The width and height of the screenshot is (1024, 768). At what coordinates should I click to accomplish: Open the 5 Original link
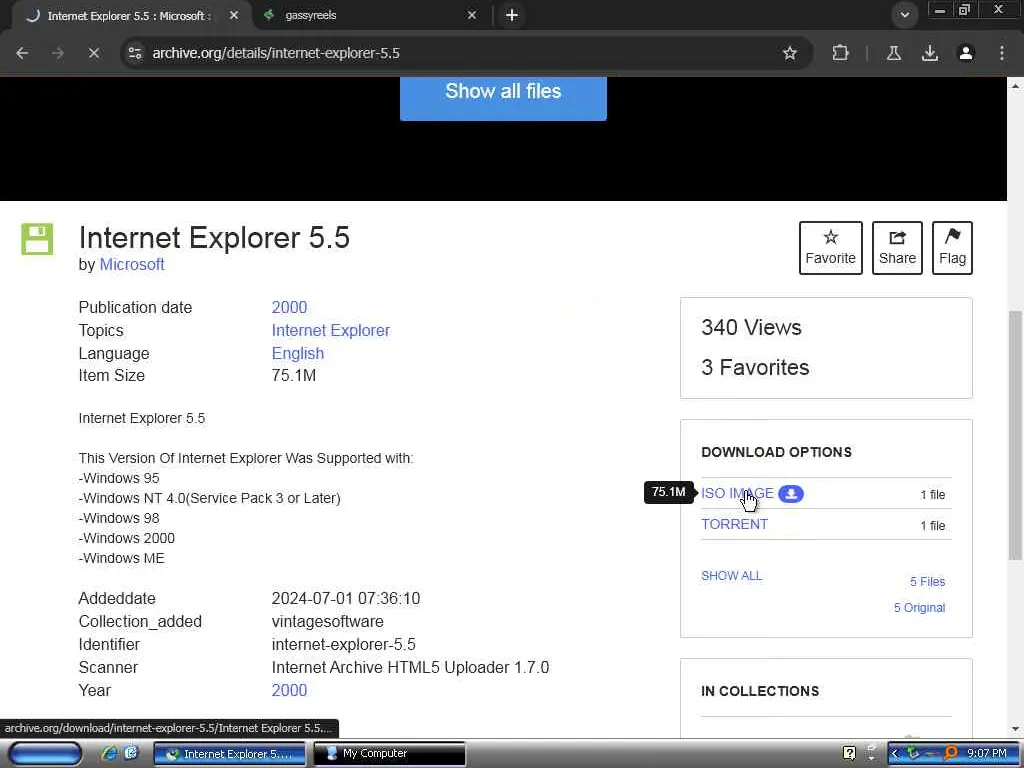click(x=920, y=607)
